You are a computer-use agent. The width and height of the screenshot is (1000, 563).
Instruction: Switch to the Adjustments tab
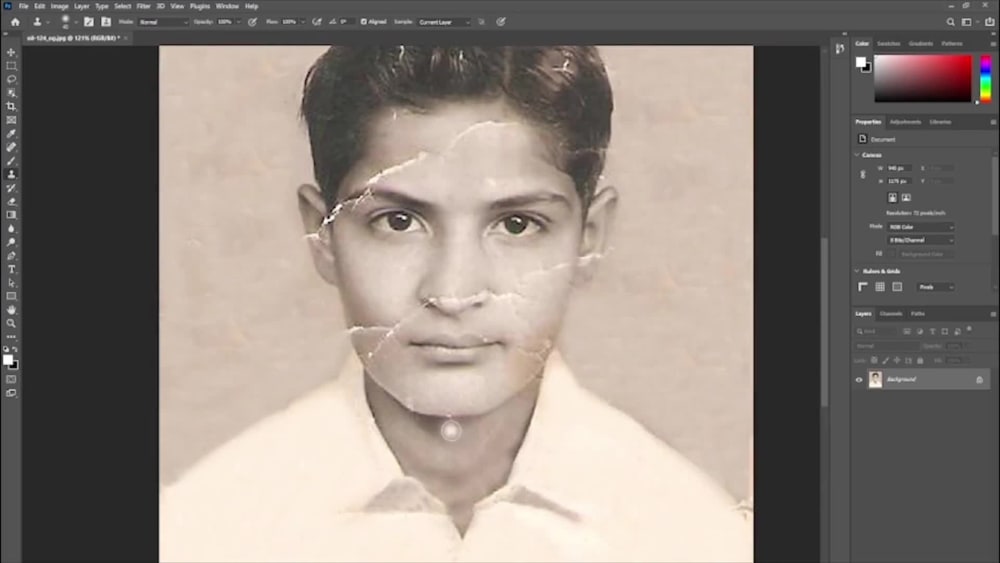(905, 122)
